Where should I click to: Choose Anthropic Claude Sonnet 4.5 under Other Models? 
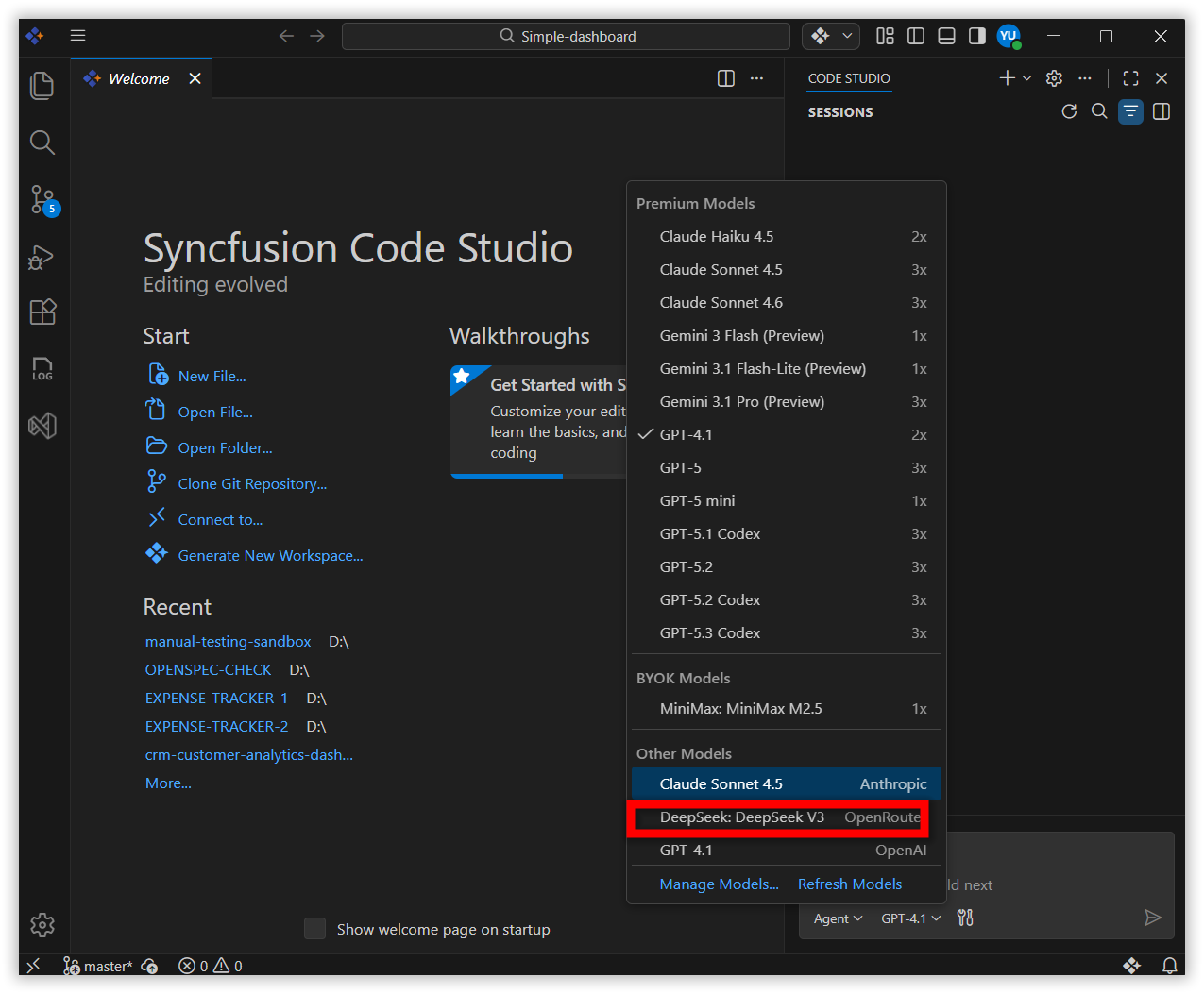(786, 784)
